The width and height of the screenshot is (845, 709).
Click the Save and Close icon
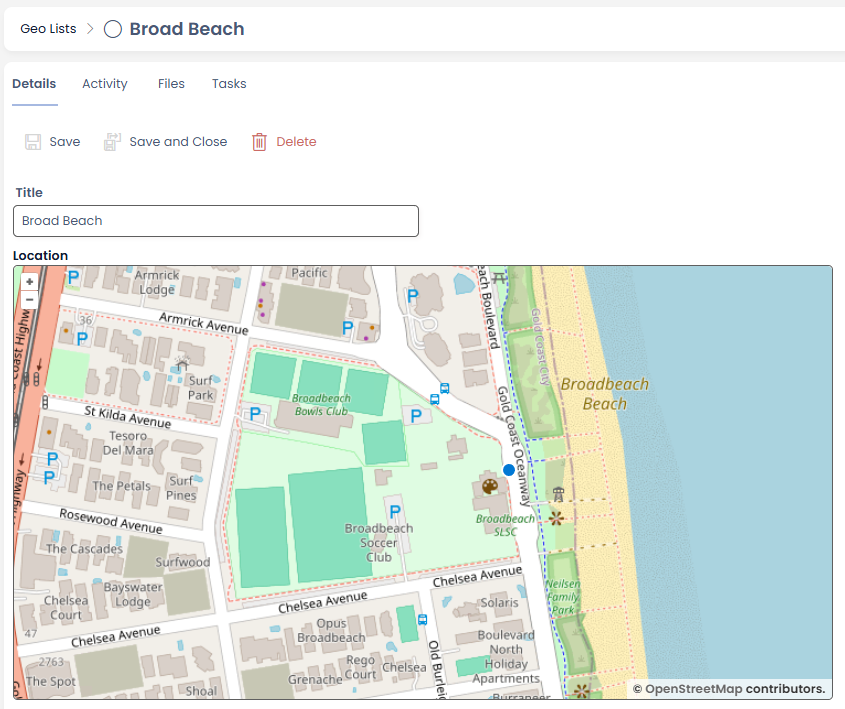(110, 140)
